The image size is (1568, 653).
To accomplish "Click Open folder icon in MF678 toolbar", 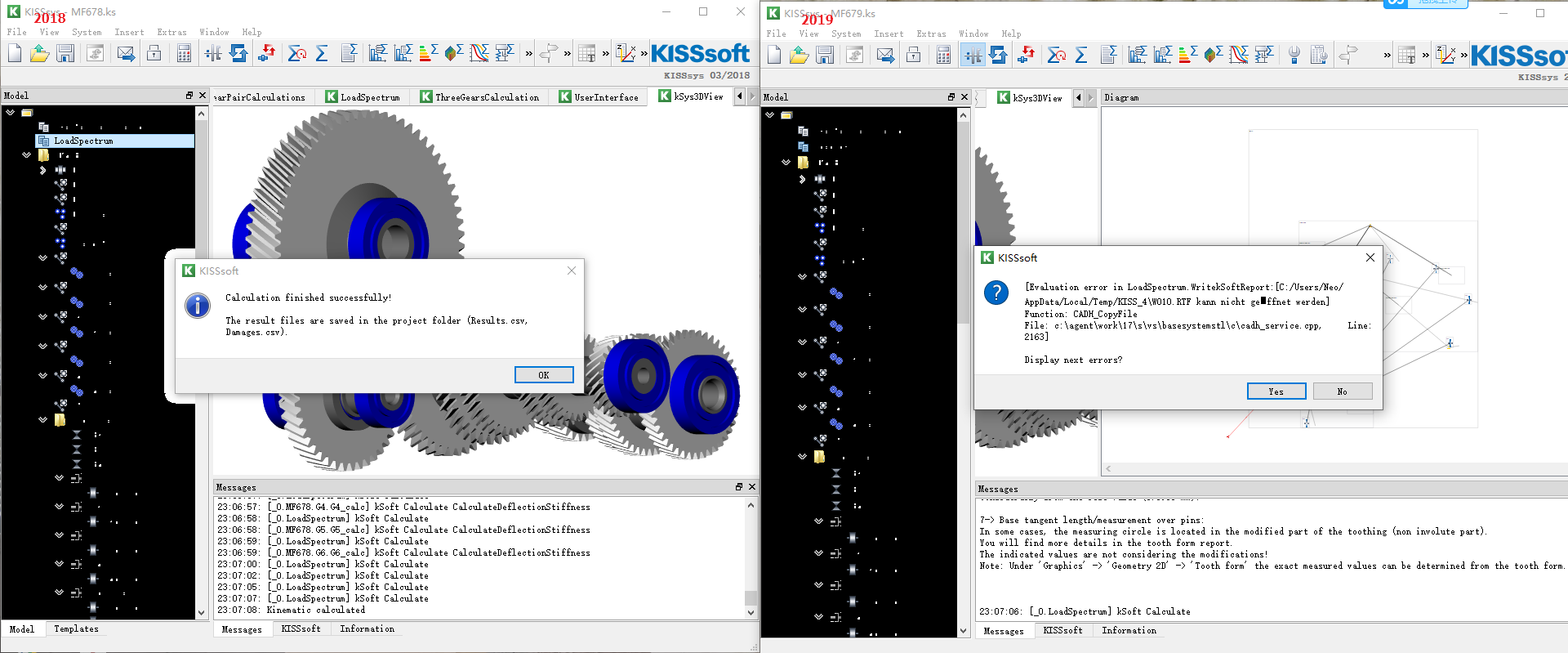I will coord(39,54).
